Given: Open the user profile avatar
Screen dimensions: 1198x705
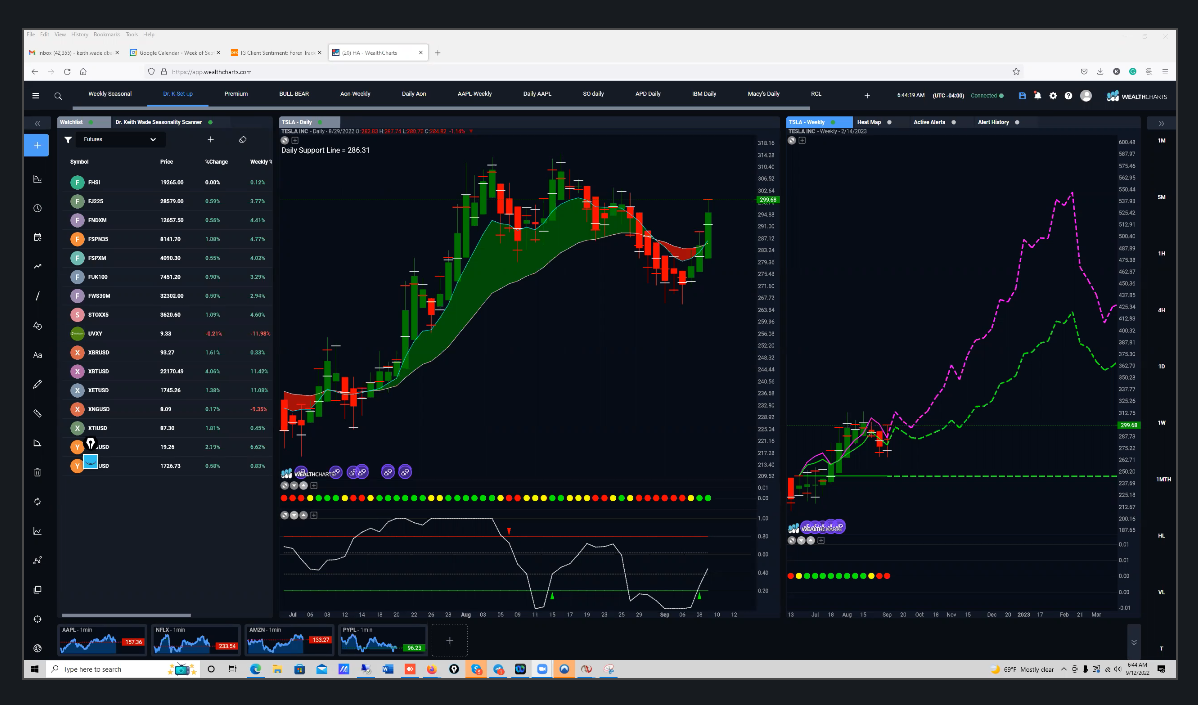Looking at the screenshot, I should 1086,95.
